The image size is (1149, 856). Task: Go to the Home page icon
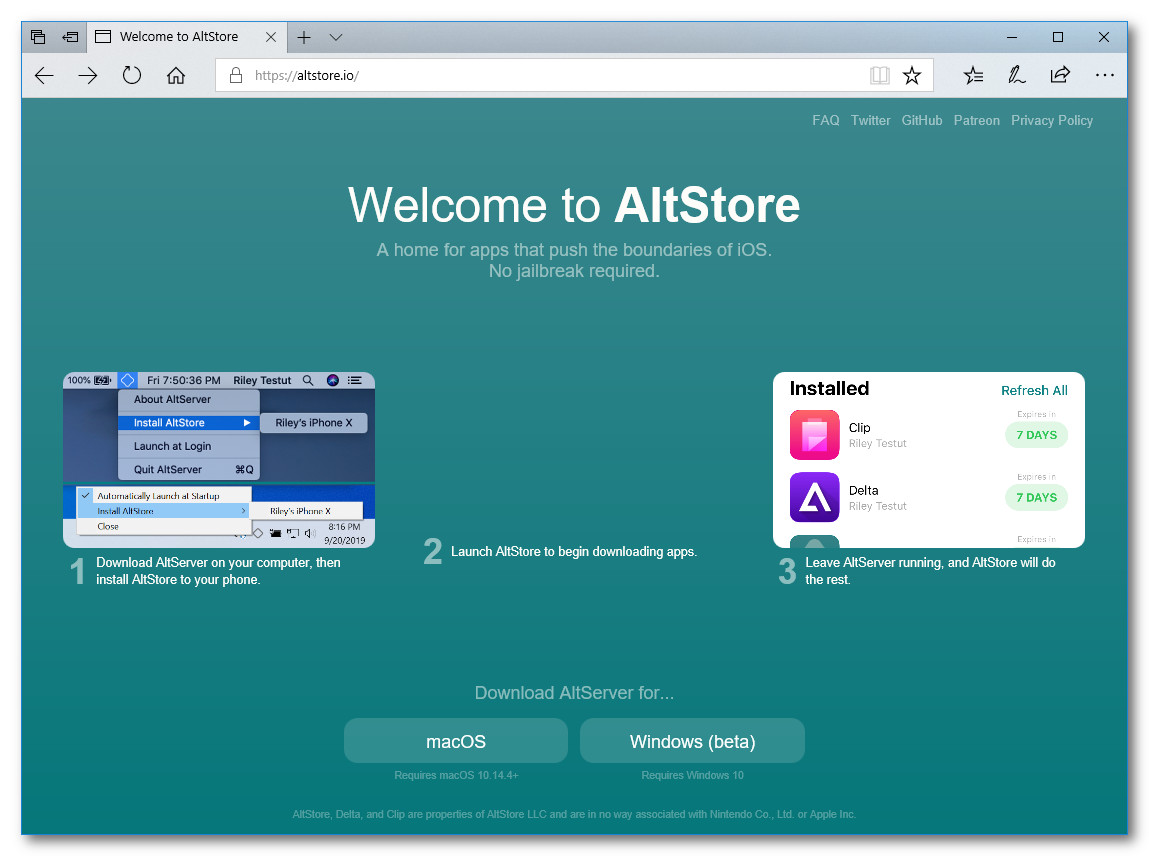point(176,75)
